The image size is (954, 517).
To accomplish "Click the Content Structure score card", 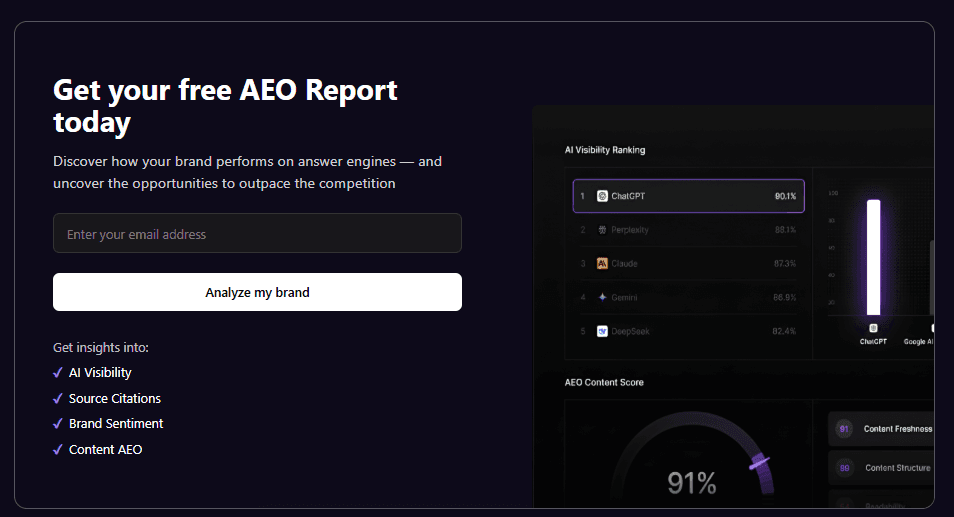I will point(881,468).
